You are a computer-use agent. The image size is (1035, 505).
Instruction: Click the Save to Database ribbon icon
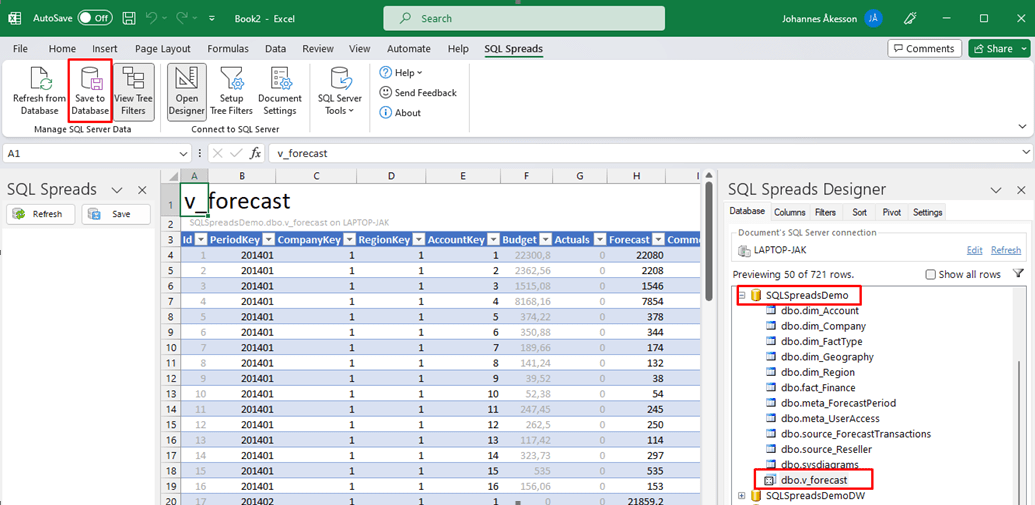(x=90, y=80)
